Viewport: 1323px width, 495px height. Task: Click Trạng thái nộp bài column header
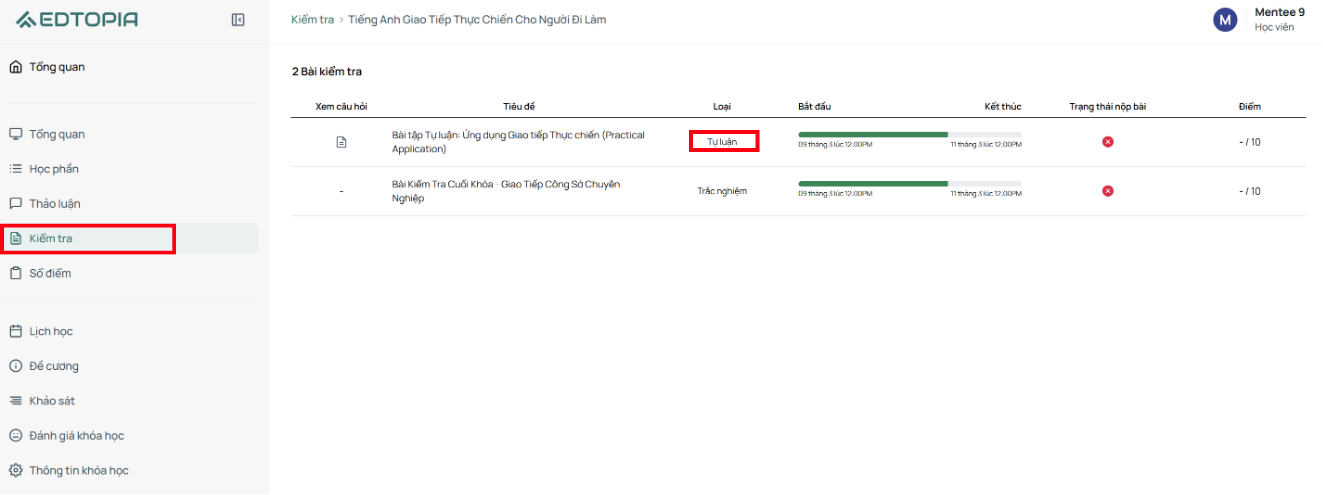1108,106
